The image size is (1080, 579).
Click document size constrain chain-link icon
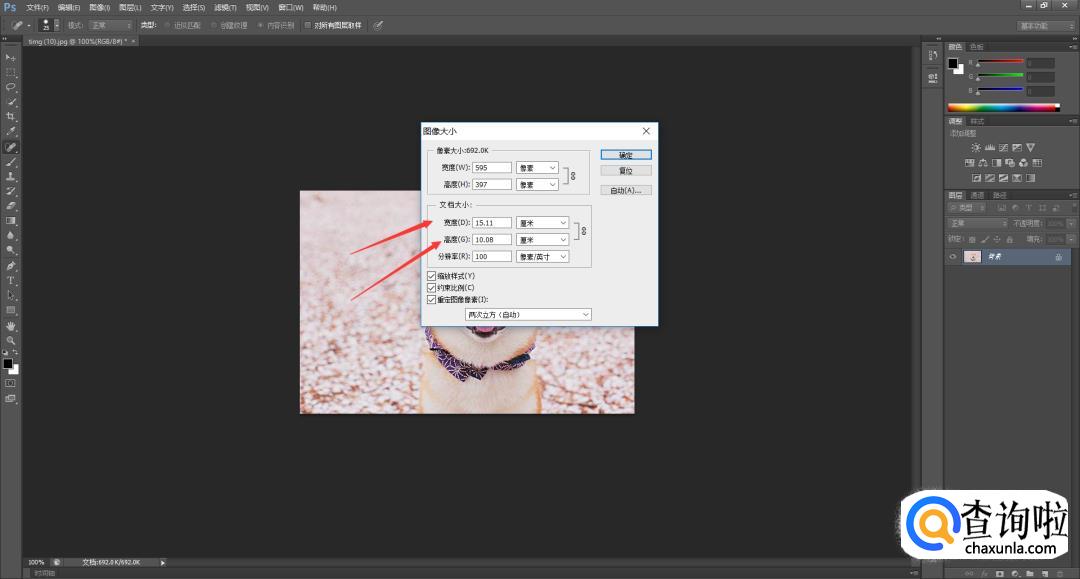tap(584, 231)
